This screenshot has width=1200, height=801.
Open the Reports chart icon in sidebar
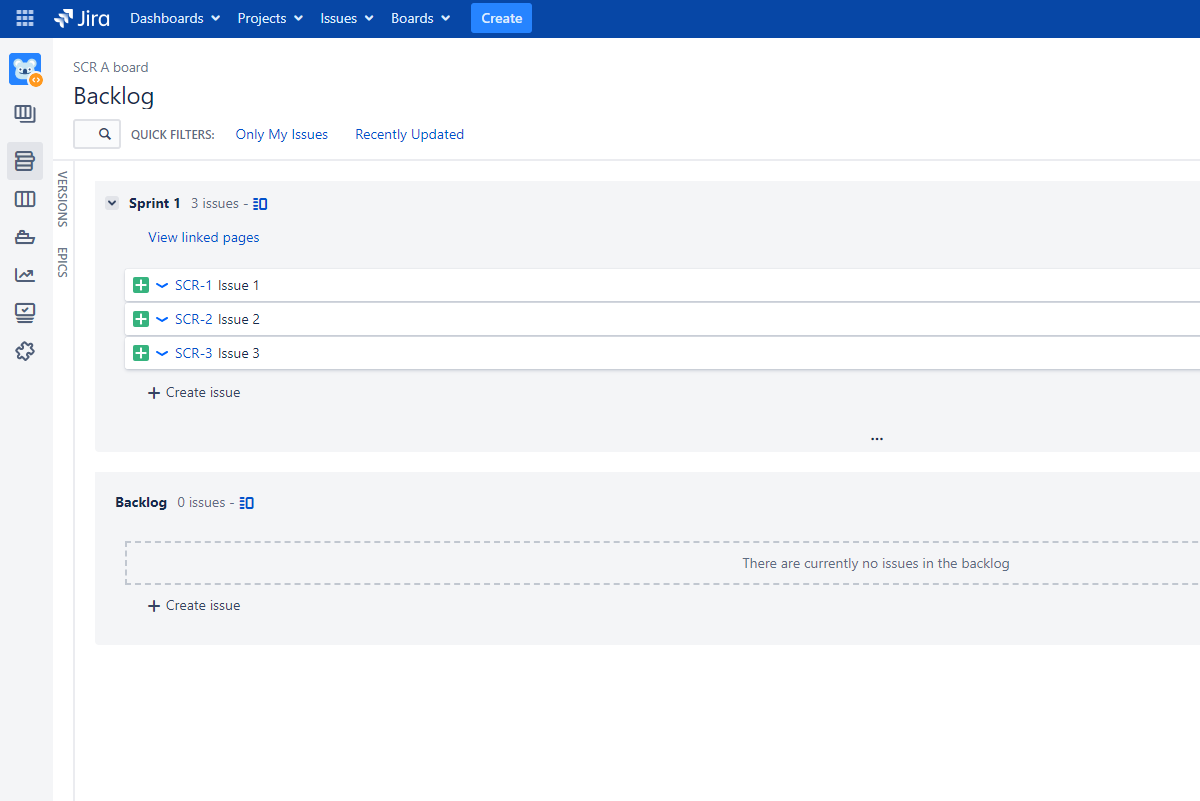coord(25,275)
